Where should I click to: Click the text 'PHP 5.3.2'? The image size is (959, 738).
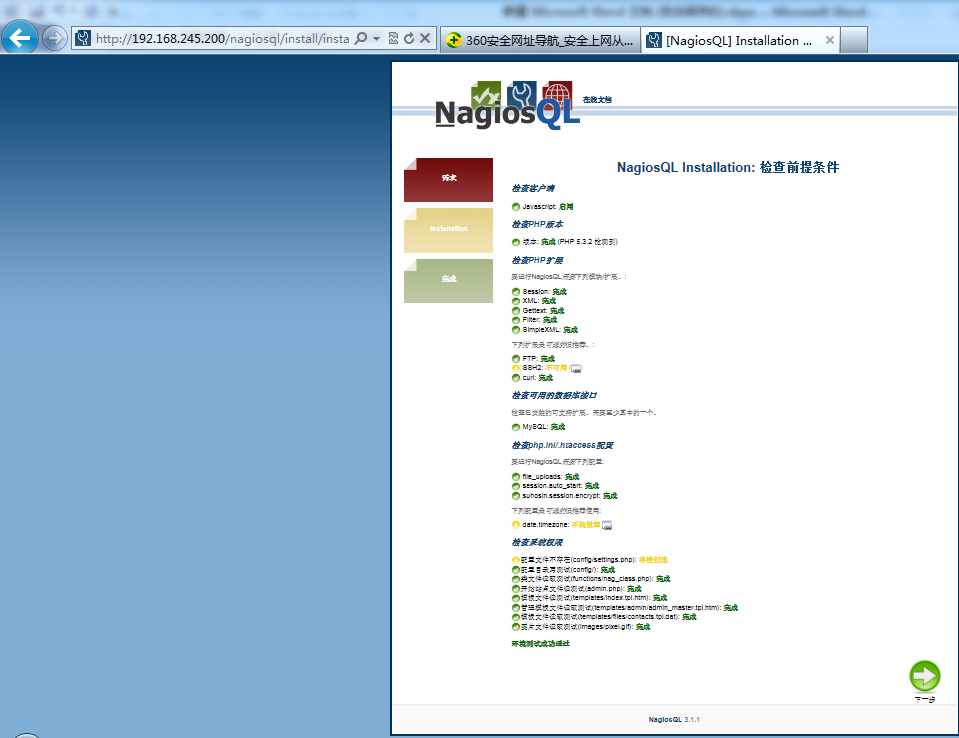tap(575, 242)
